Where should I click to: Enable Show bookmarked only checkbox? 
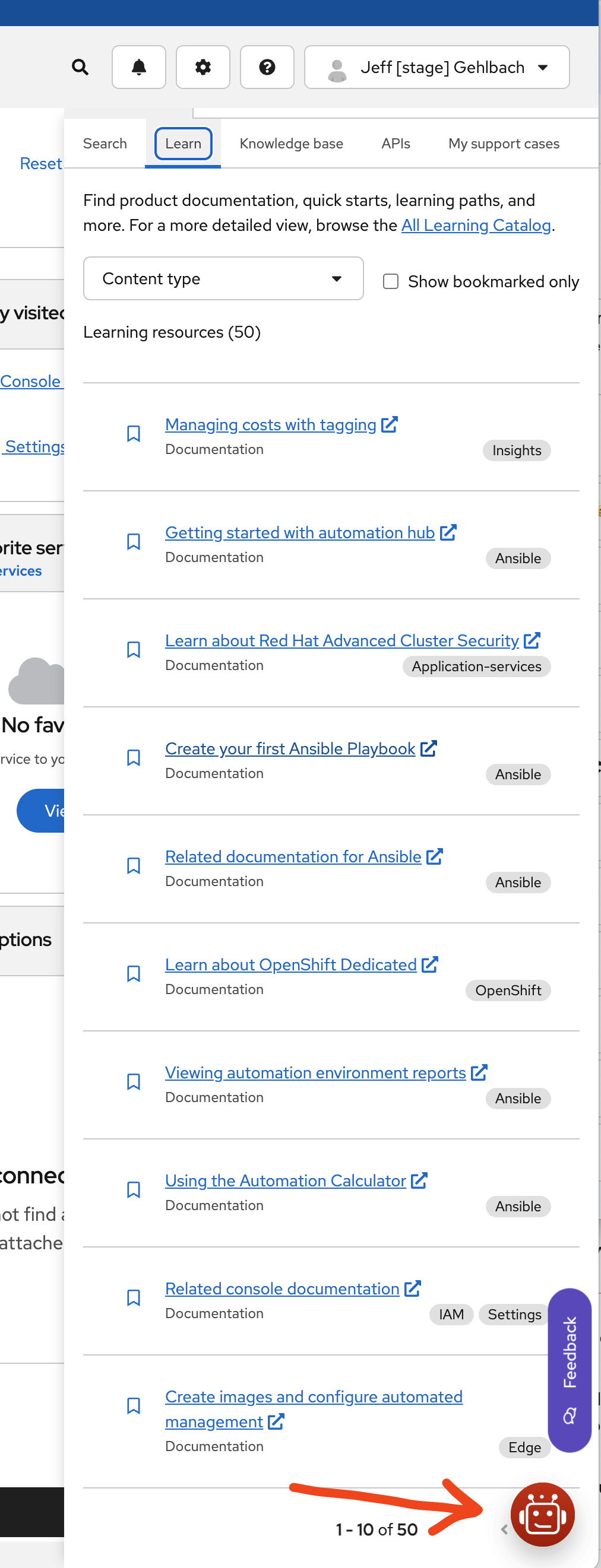pos(390,281)
